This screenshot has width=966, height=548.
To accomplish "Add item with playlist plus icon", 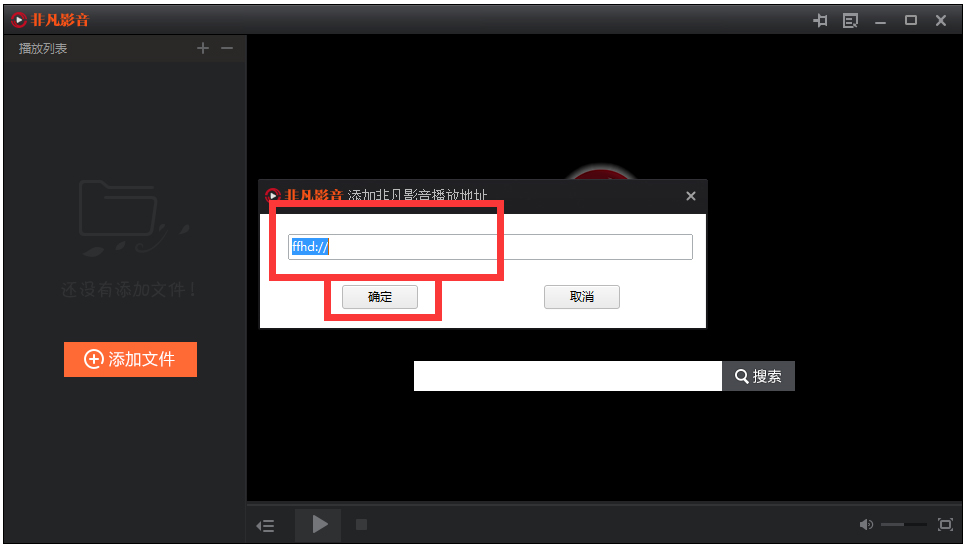I will pos(203,48).
